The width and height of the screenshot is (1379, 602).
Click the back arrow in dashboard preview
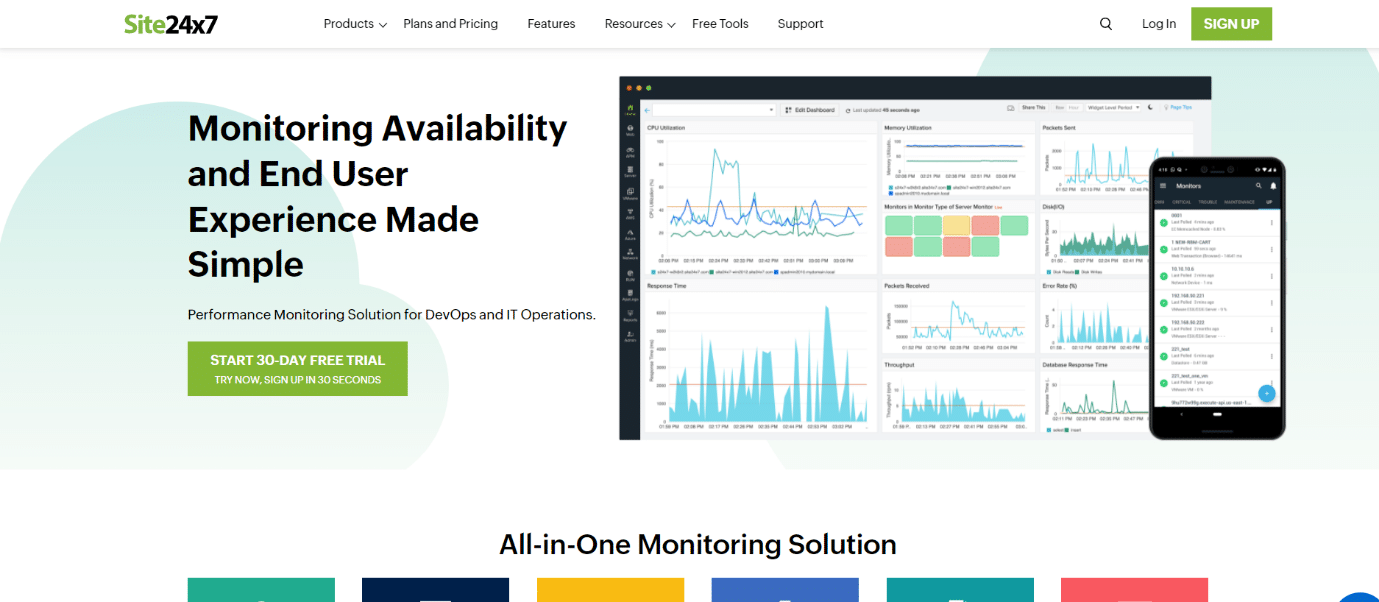[x=647, y=109]
